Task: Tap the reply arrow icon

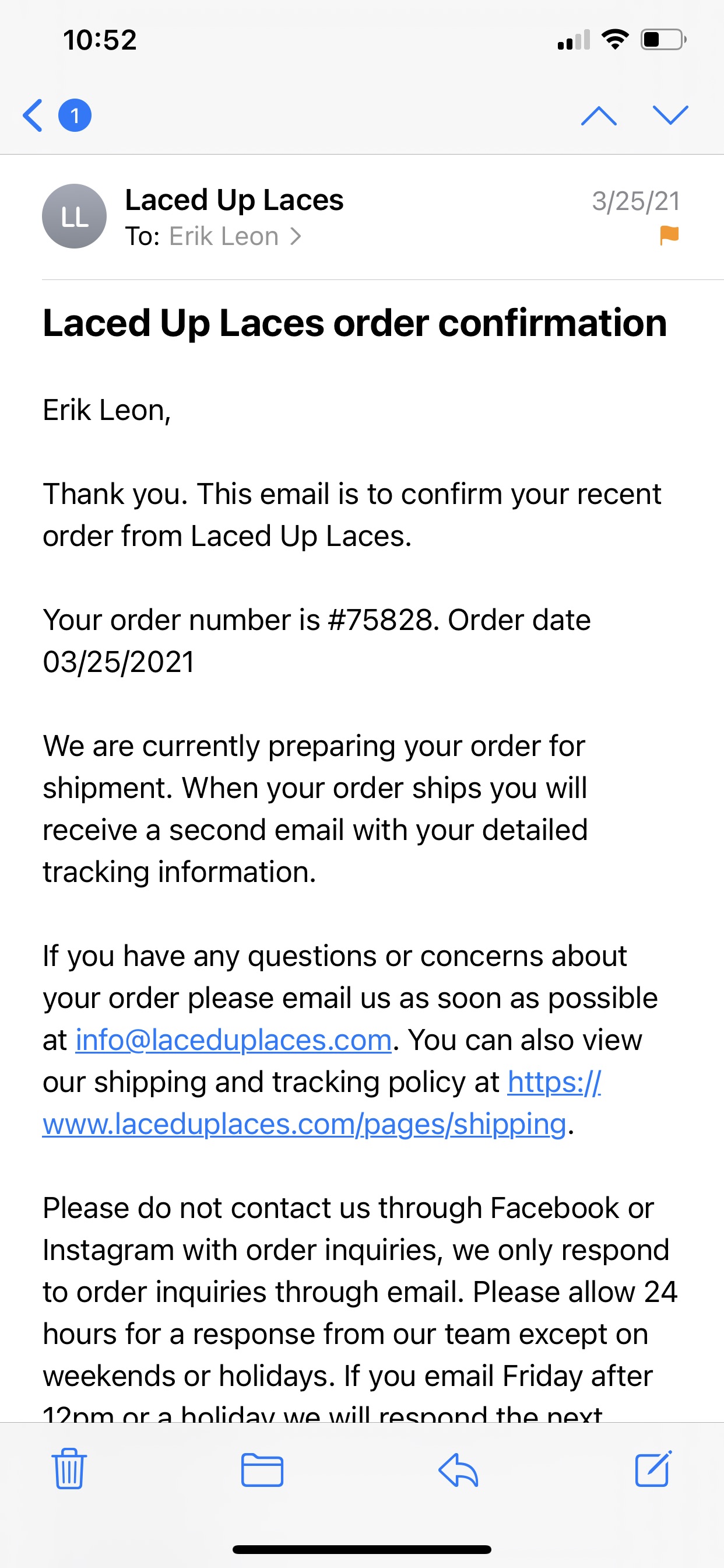Action: point(458,1469)
